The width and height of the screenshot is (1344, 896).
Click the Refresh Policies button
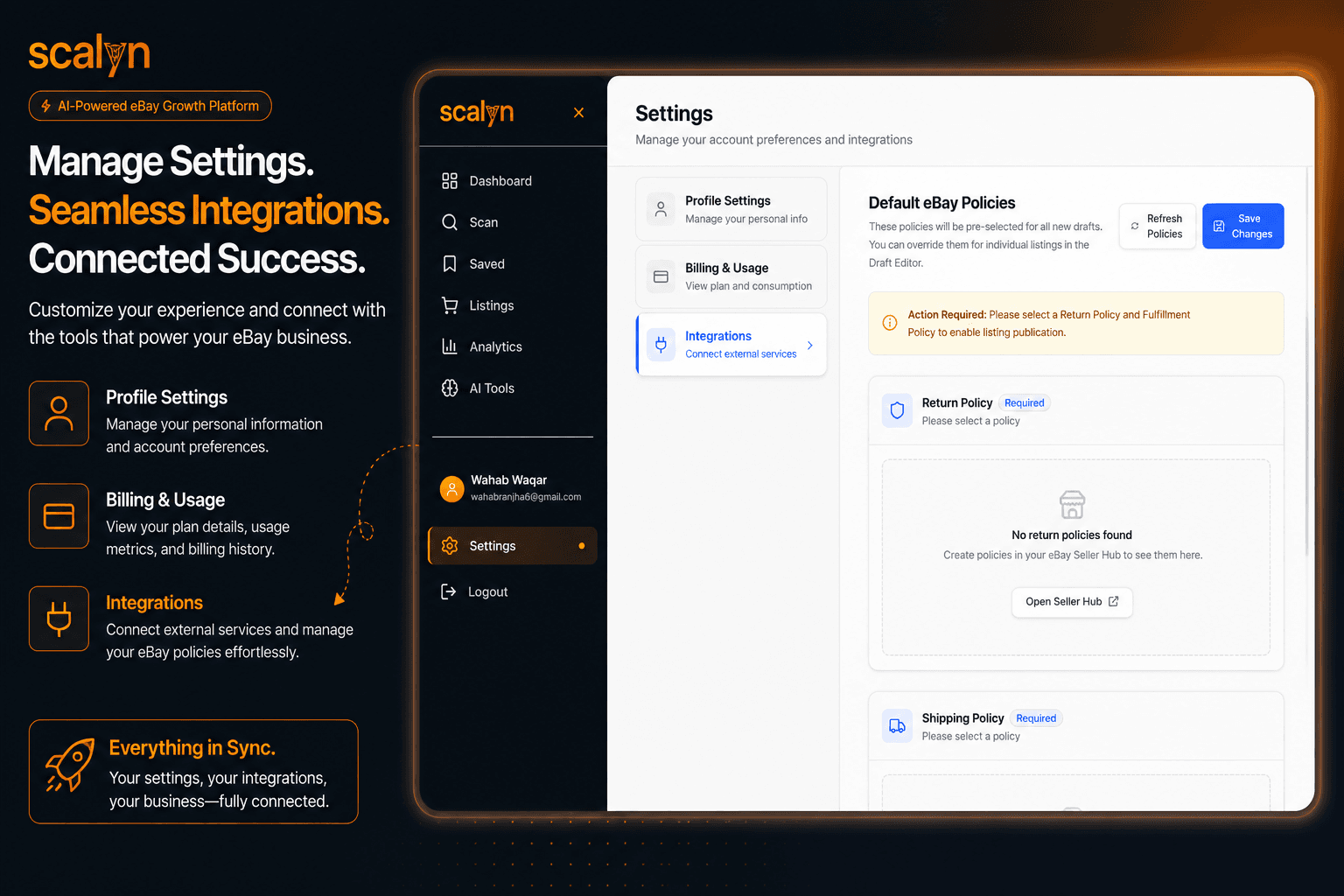coord(1158,226)
